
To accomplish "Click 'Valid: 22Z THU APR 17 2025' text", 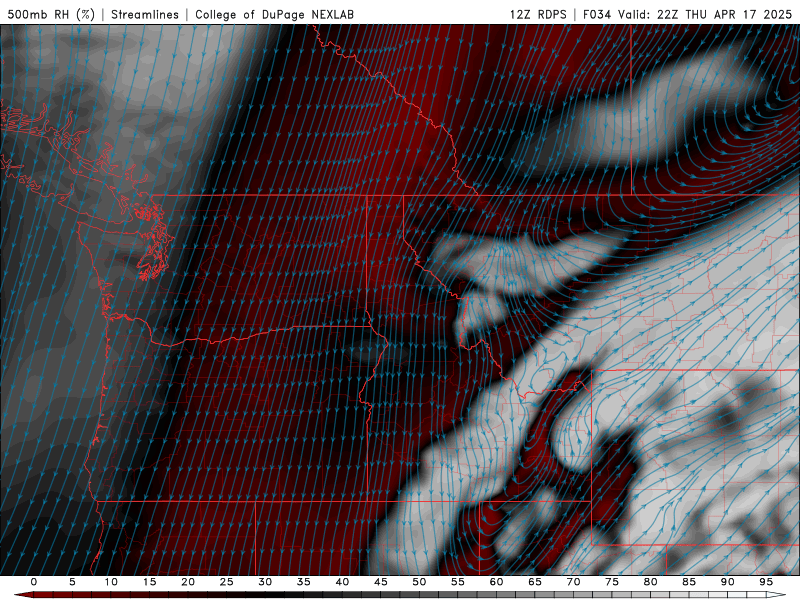I will click(705, 14).
